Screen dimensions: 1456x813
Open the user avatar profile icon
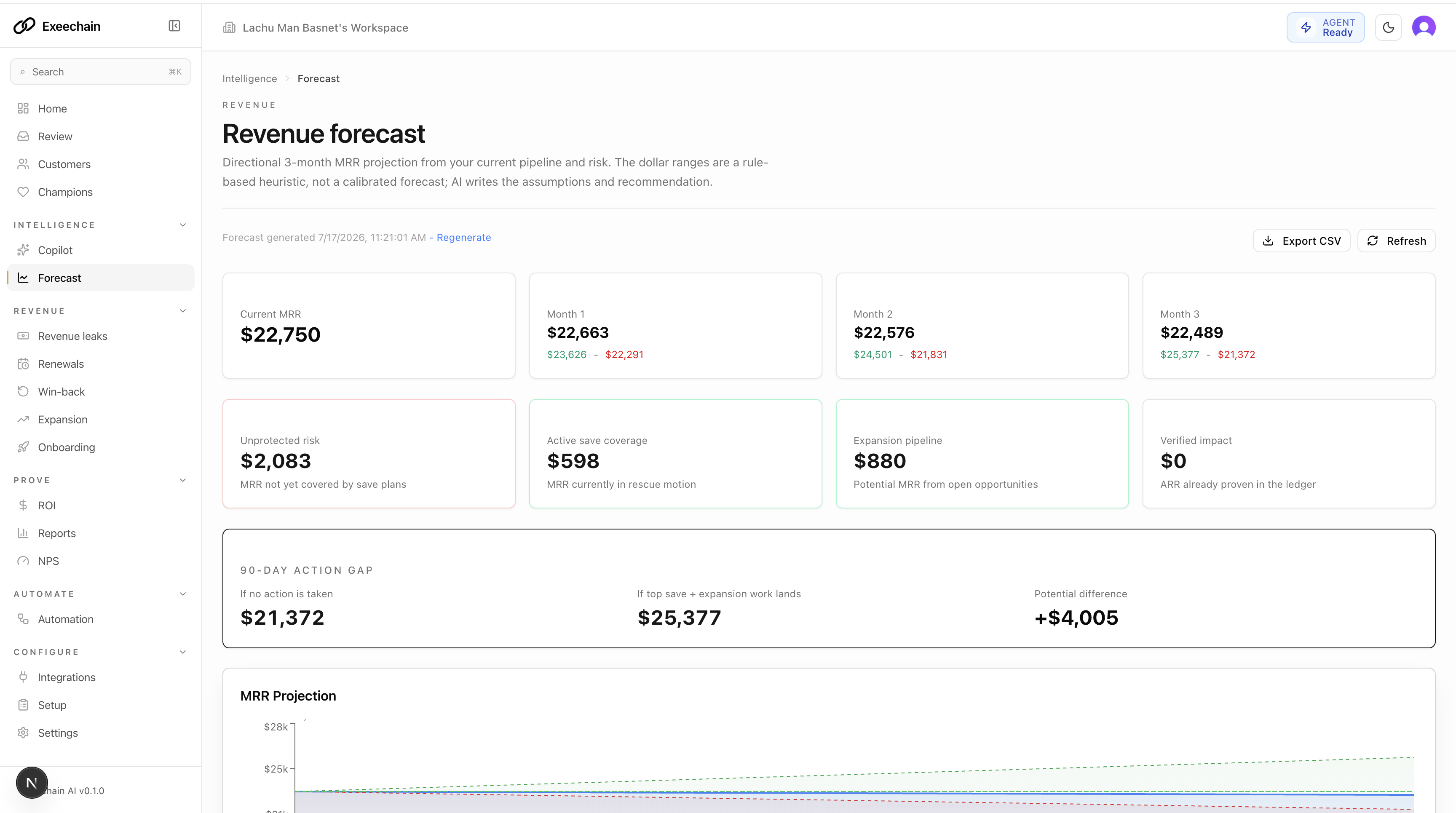[1423, 27]
